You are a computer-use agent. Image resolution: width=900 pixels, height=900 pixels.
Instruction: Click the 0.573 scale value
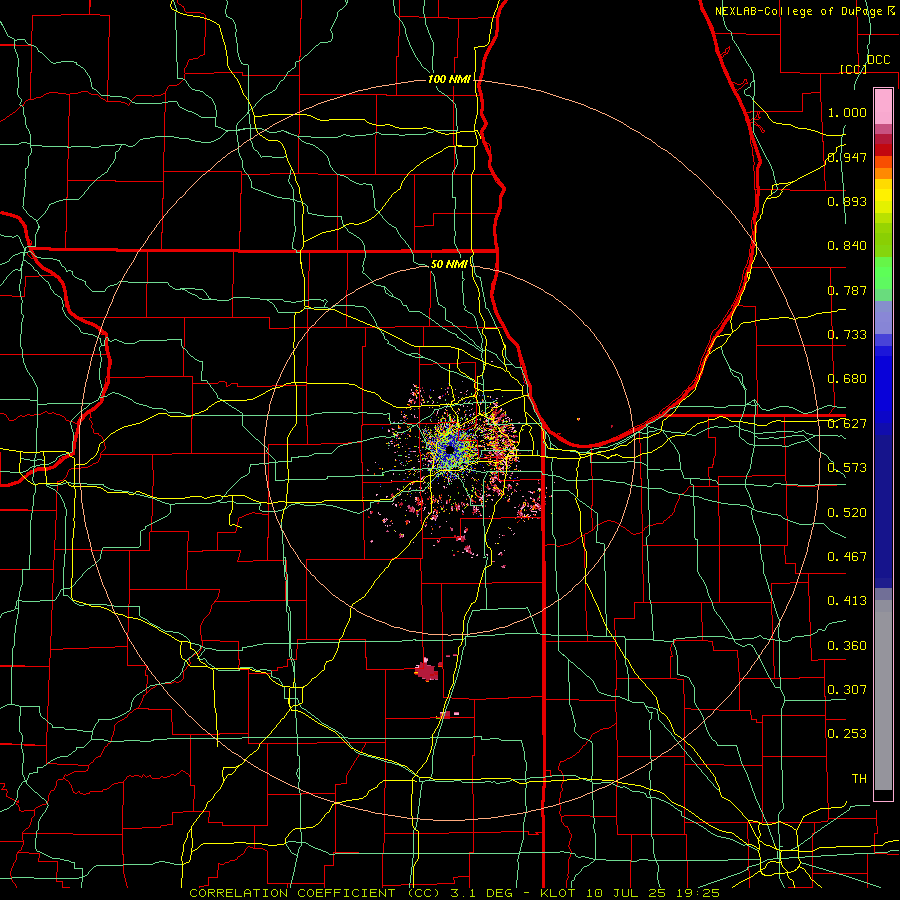pyautogui.click(x=847, y=468)
